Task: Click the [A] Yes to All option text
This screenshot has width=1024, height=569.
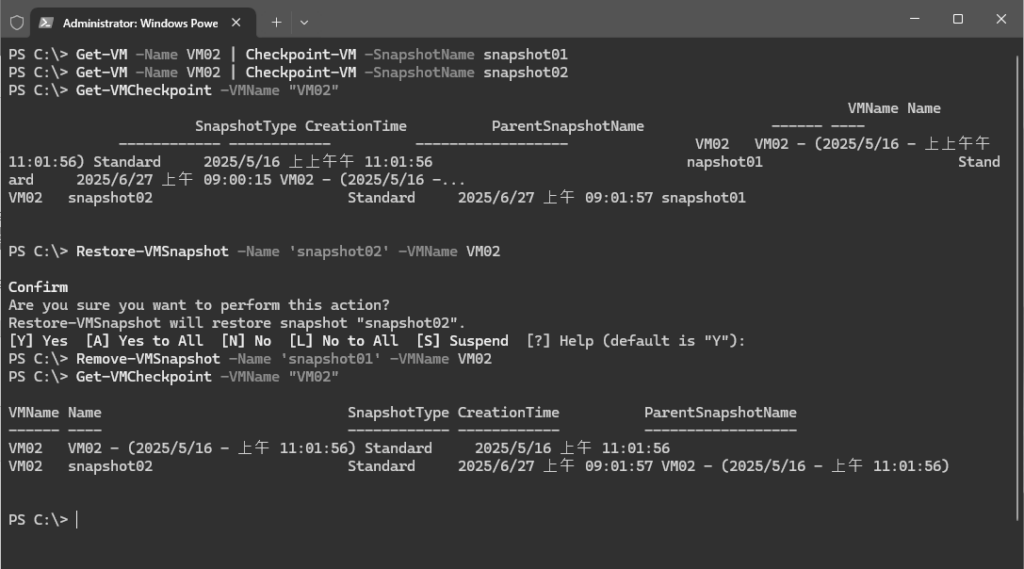Action: (x=144, y=341)
